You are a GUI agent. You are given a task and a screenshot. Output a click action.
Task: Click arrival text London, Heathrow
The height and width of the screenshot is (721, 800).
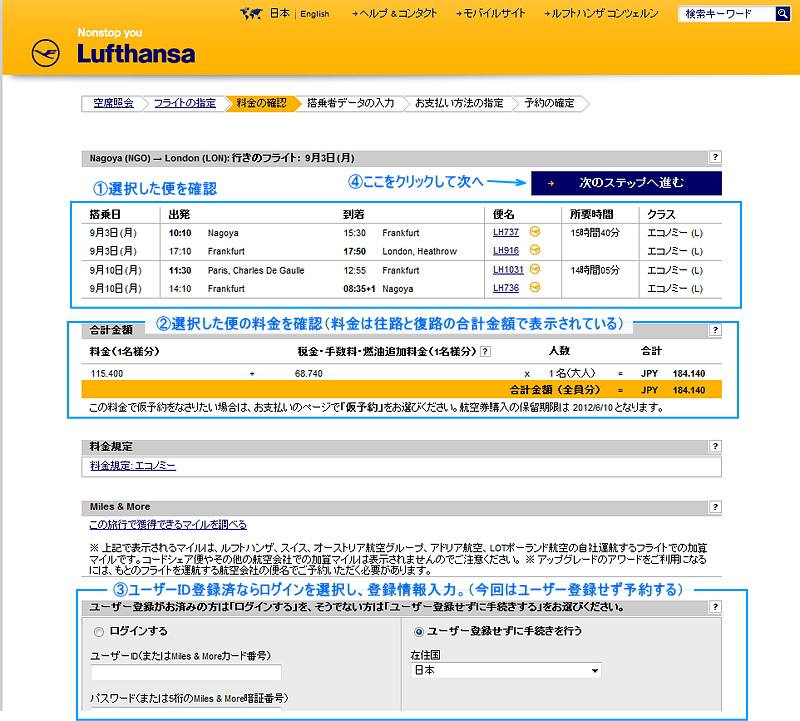pos(419,251)
